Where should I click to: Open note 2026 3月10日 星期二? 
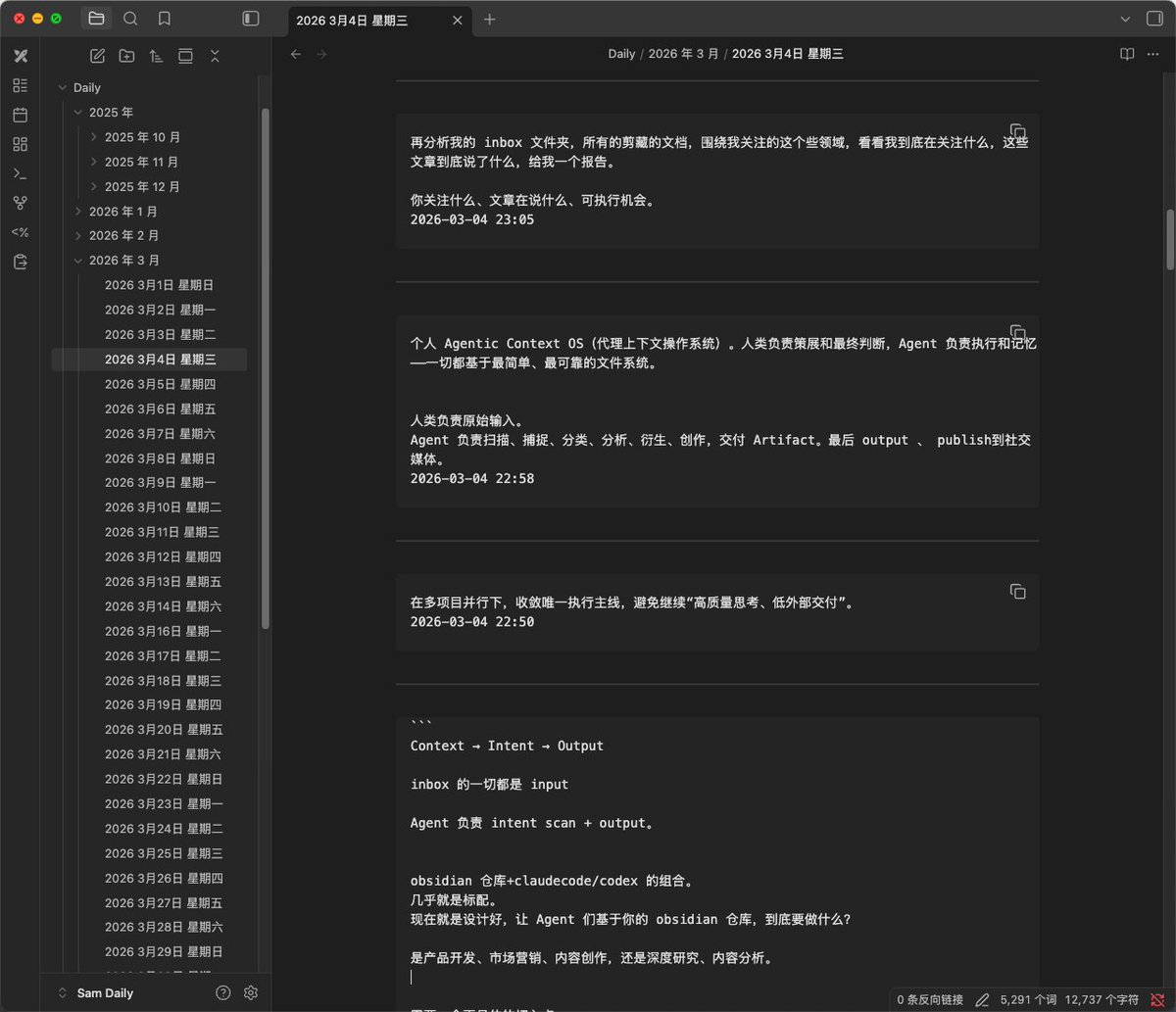pyautogui.click(x=163, y=507)
